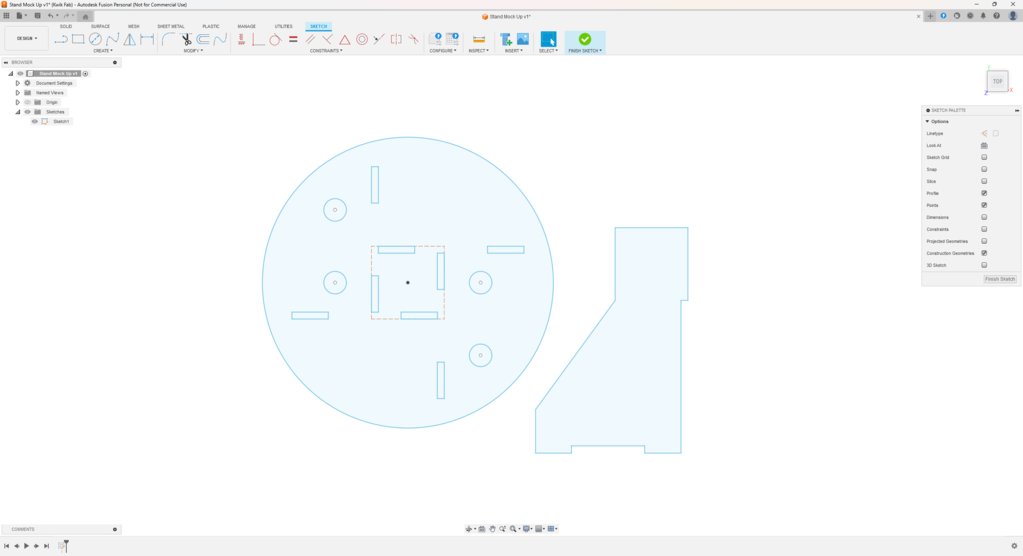Image resolution: width=1023 pixels, height=556 pixels.
Task: Collapse the Sketches node
Action: tap(18, 112)
